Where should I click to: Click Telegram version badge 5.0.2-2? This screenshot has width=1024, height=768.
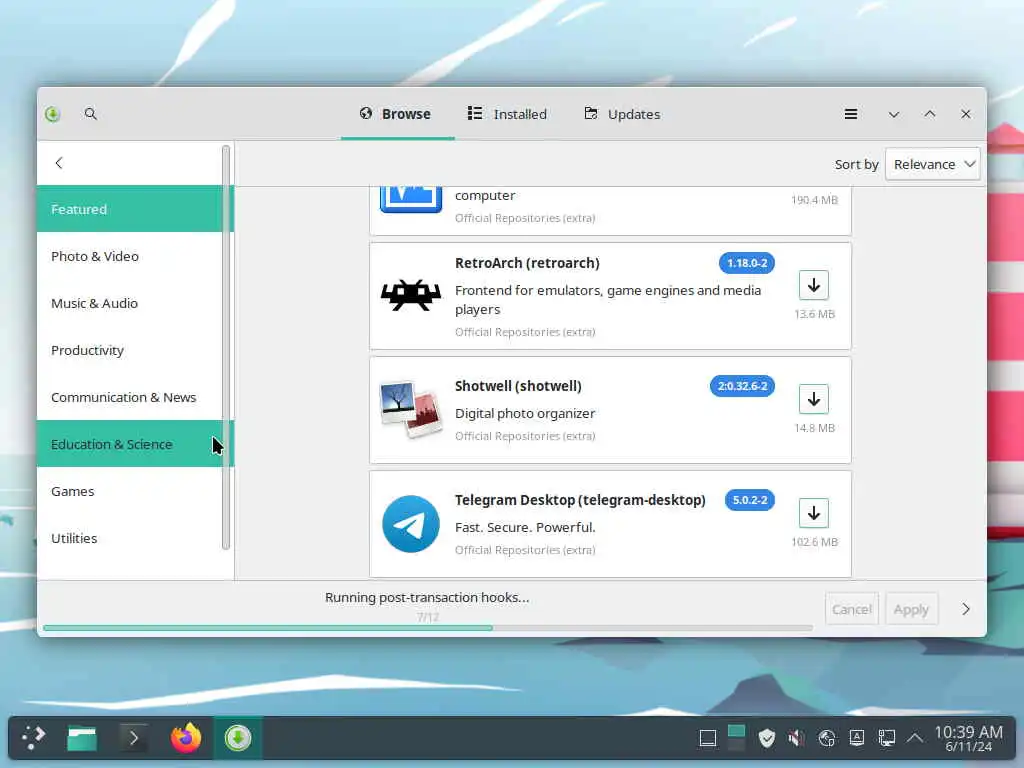click(750, 500)
